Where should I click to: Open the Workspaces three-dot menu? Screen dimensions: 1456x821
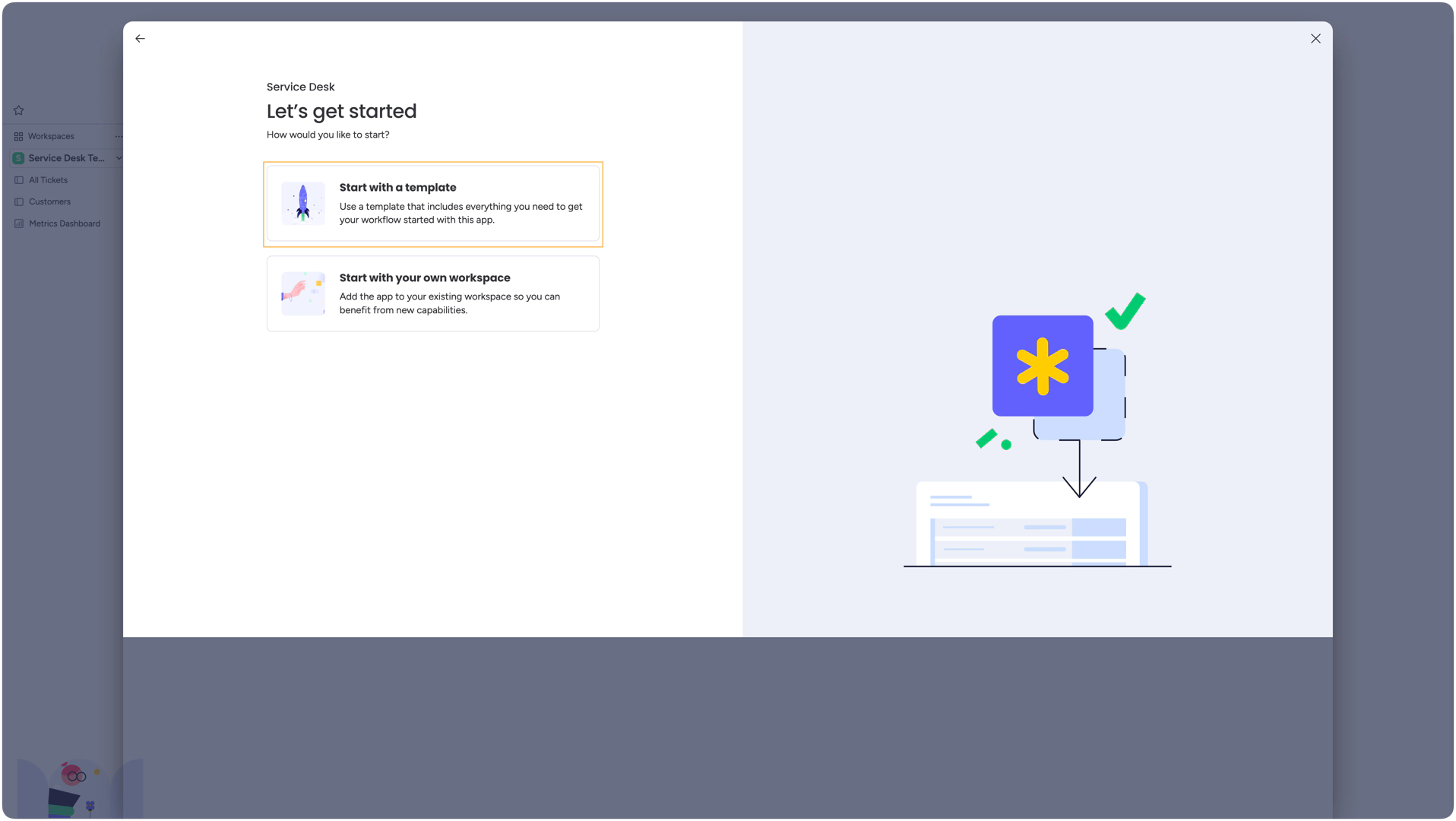(x=119, y=137)
